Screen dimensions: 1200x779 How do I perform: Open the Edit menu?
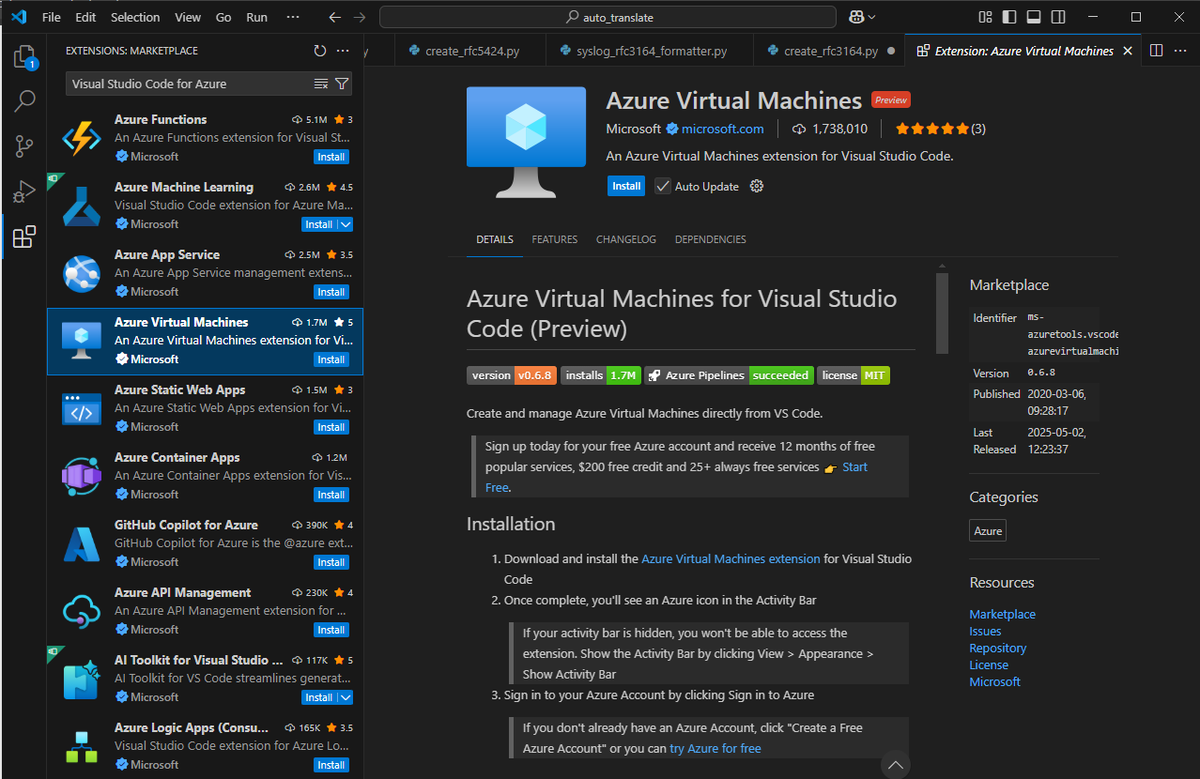tap(86, 17)
